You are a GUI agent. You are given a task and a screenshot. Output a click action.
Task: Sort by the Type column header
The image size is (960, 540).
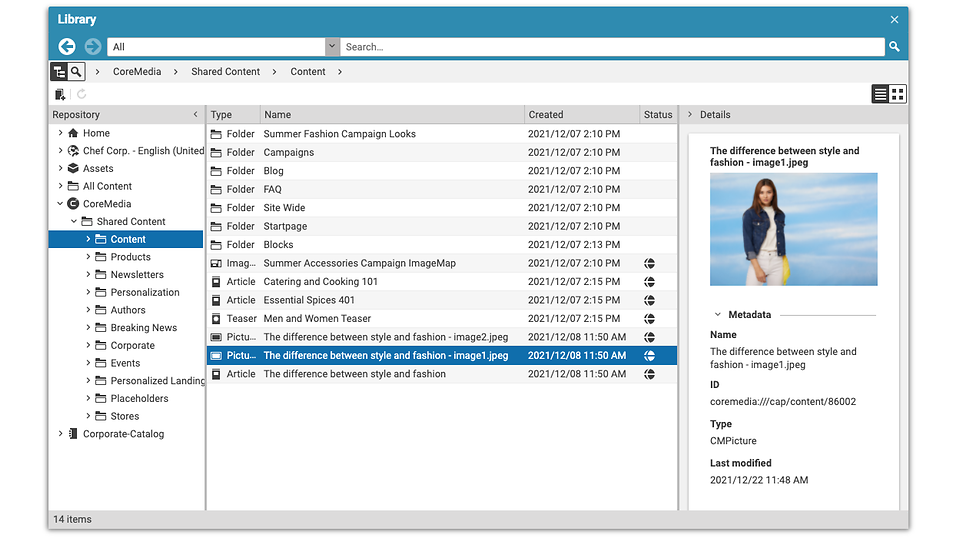(x=233, y=114)
